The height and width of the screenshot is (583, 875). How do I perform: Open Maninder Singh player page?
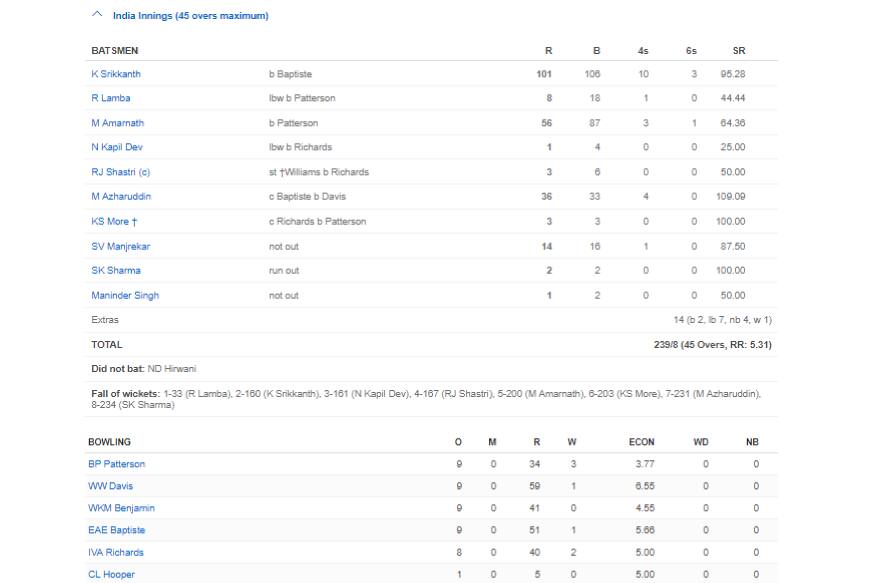pyautogui.click(x=125, y=295)
